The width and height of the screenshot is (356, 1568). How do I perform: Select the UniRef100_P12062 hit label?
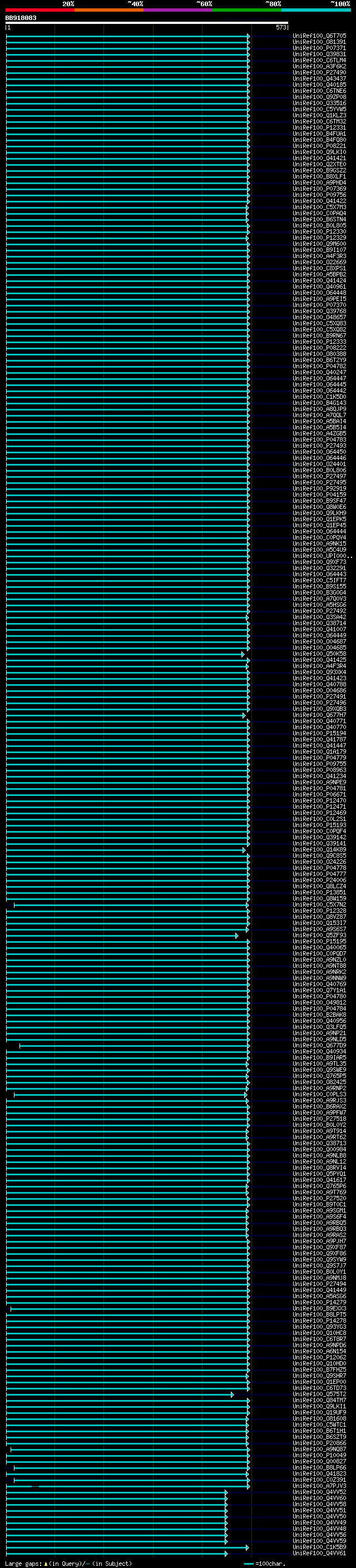(x=319, y=1357)
